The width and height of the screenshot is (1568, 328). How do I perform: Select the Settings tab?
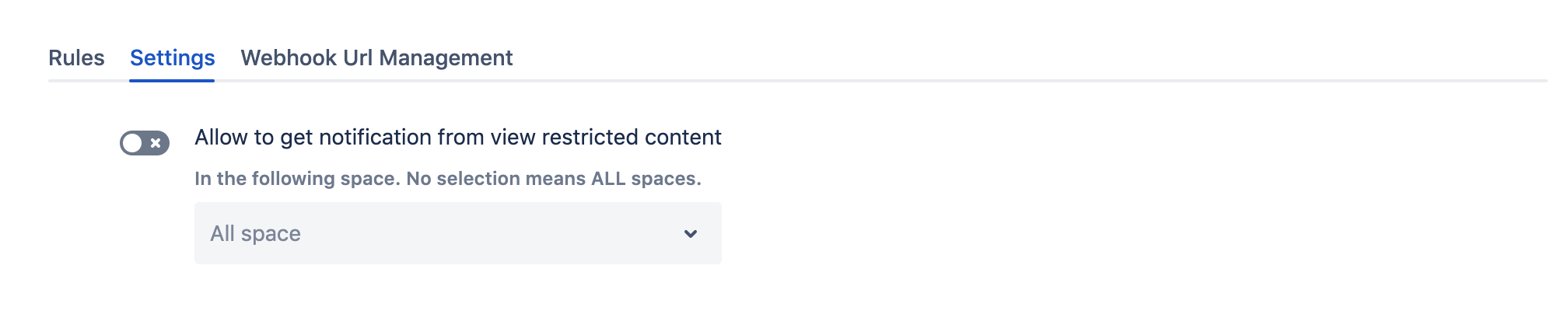172,58
